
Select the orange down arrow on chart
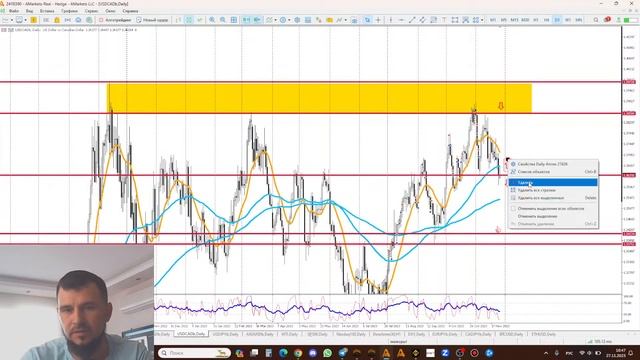(x=501, y=106)
